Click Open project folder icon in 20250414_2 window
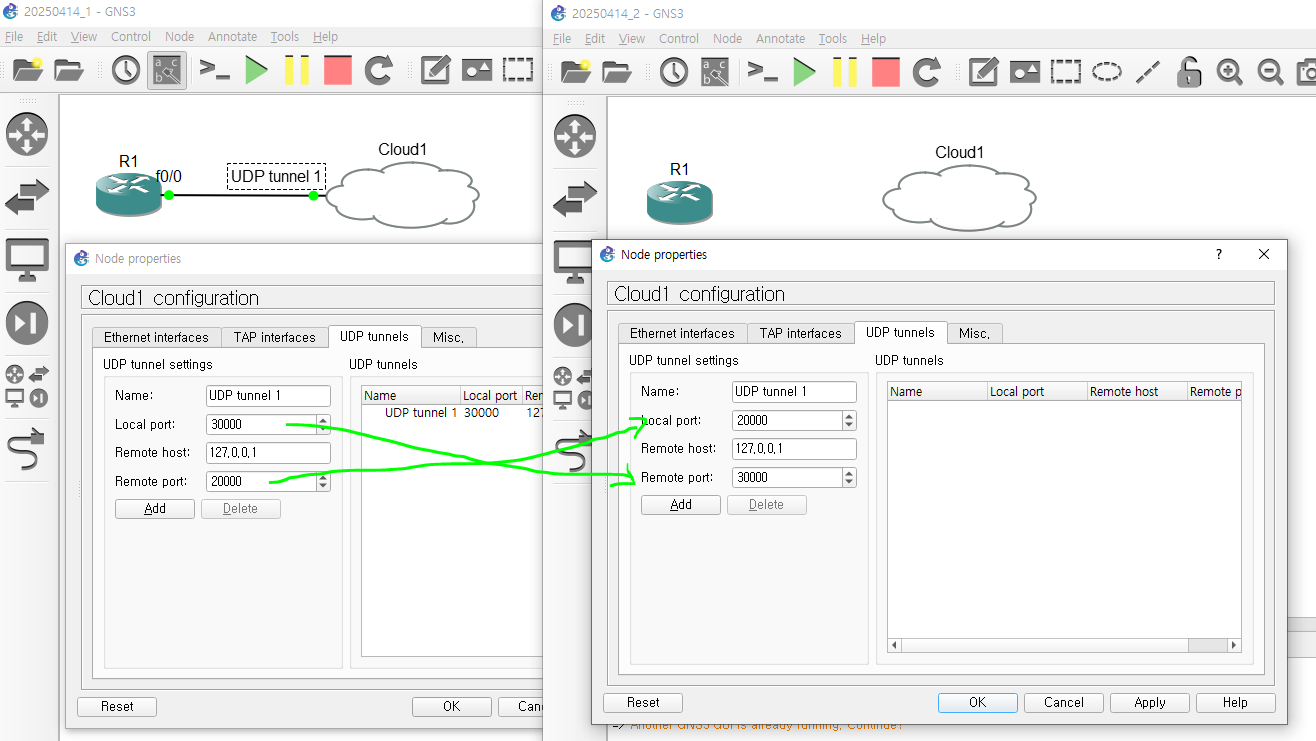1316x741 pixels. coord(617,72)
